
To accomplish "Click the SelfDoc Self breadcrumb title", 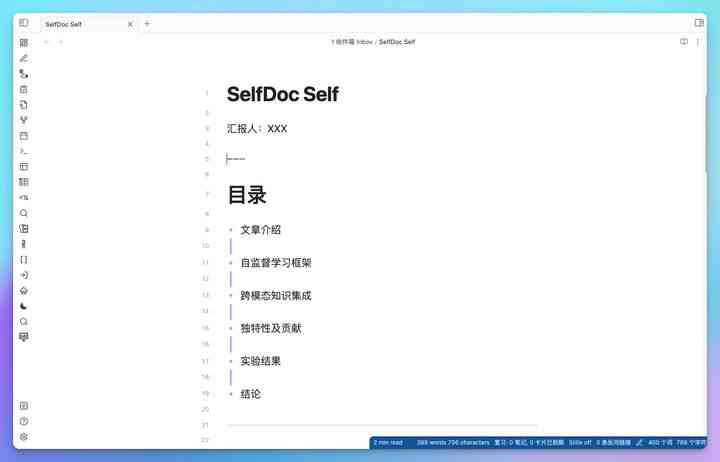I will pos(397,42).
